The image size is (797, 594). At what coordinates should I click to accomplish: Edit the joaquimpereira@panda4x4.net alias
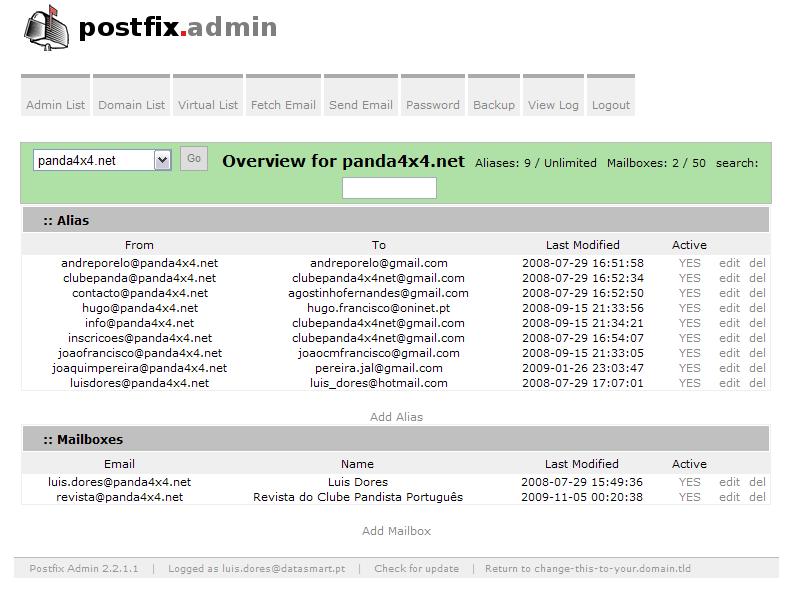pyautogui.click(x=729, y=368)
